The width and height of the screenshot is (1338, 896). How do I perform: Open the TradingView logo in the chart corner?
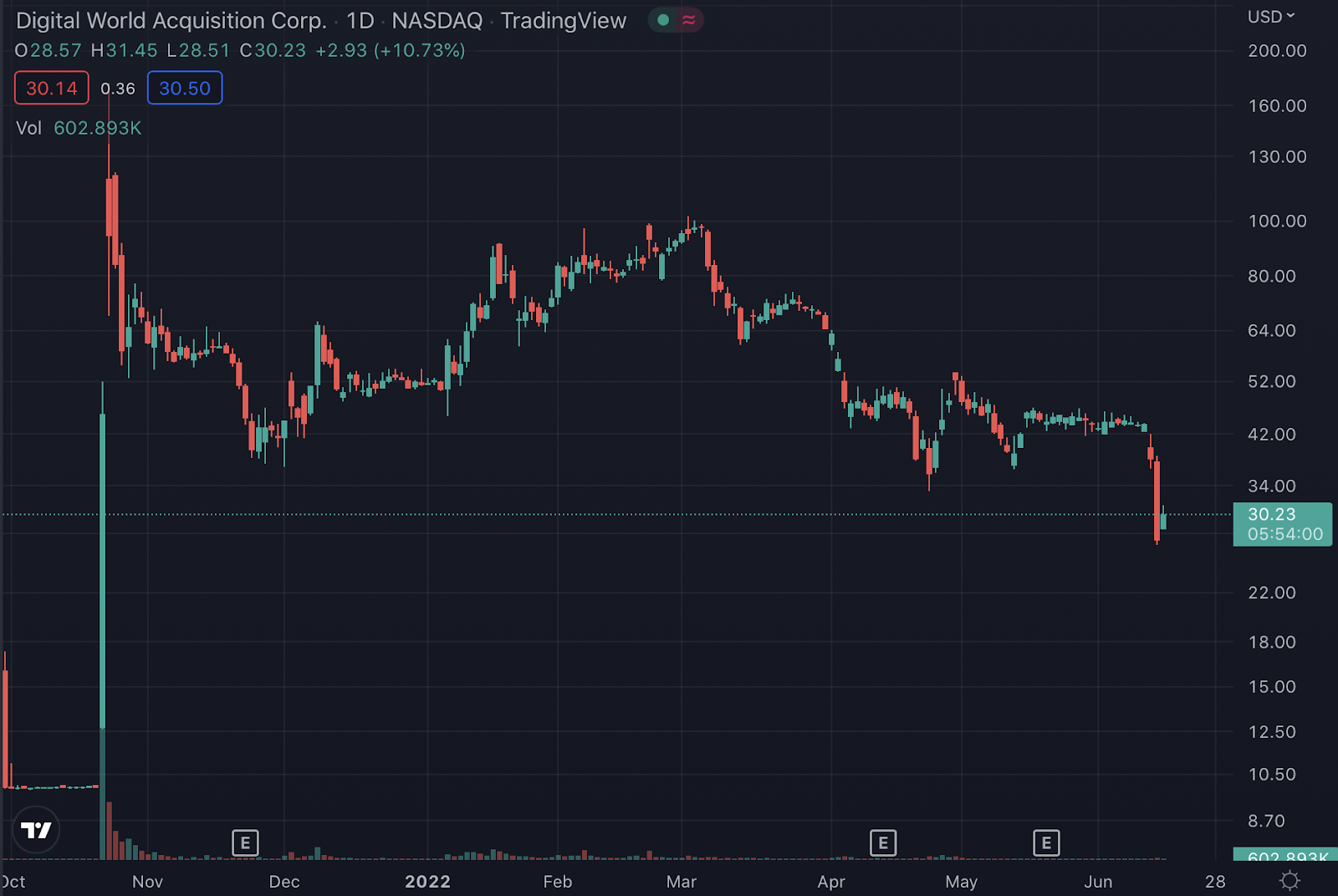pyautogui.click(x=36, y=829)
